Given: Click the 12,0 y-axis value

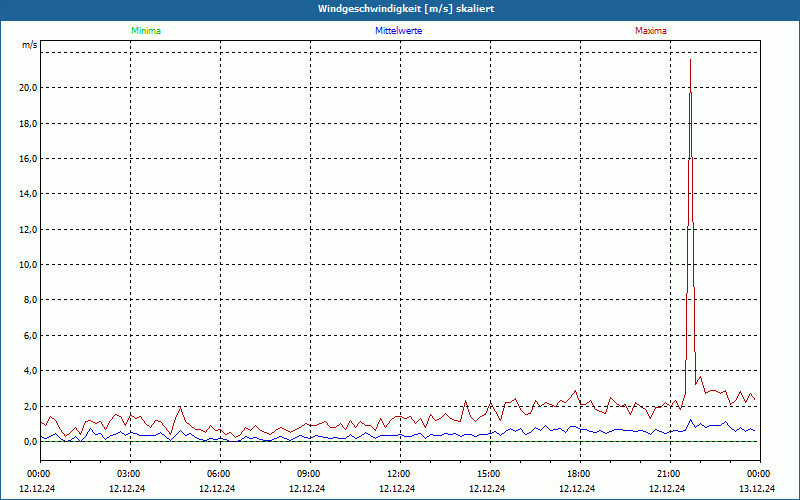Looking at the screenshot, I should [28, 230].
